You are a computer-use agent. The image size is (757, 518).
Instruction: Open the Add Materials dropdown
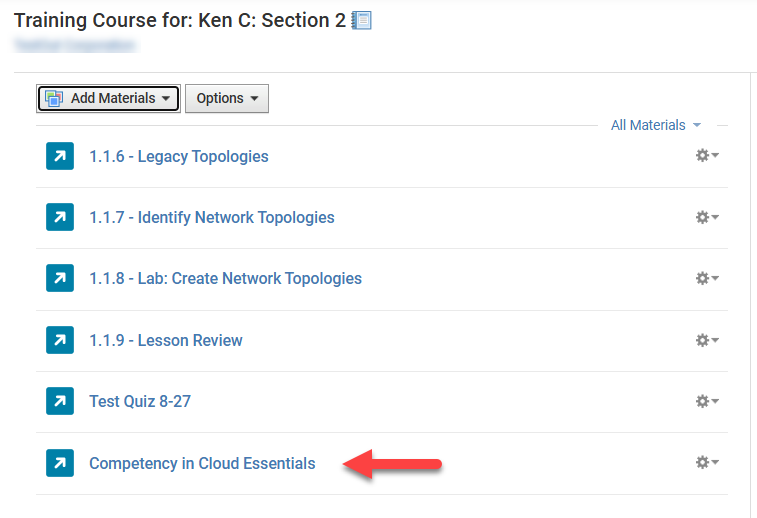108,98
